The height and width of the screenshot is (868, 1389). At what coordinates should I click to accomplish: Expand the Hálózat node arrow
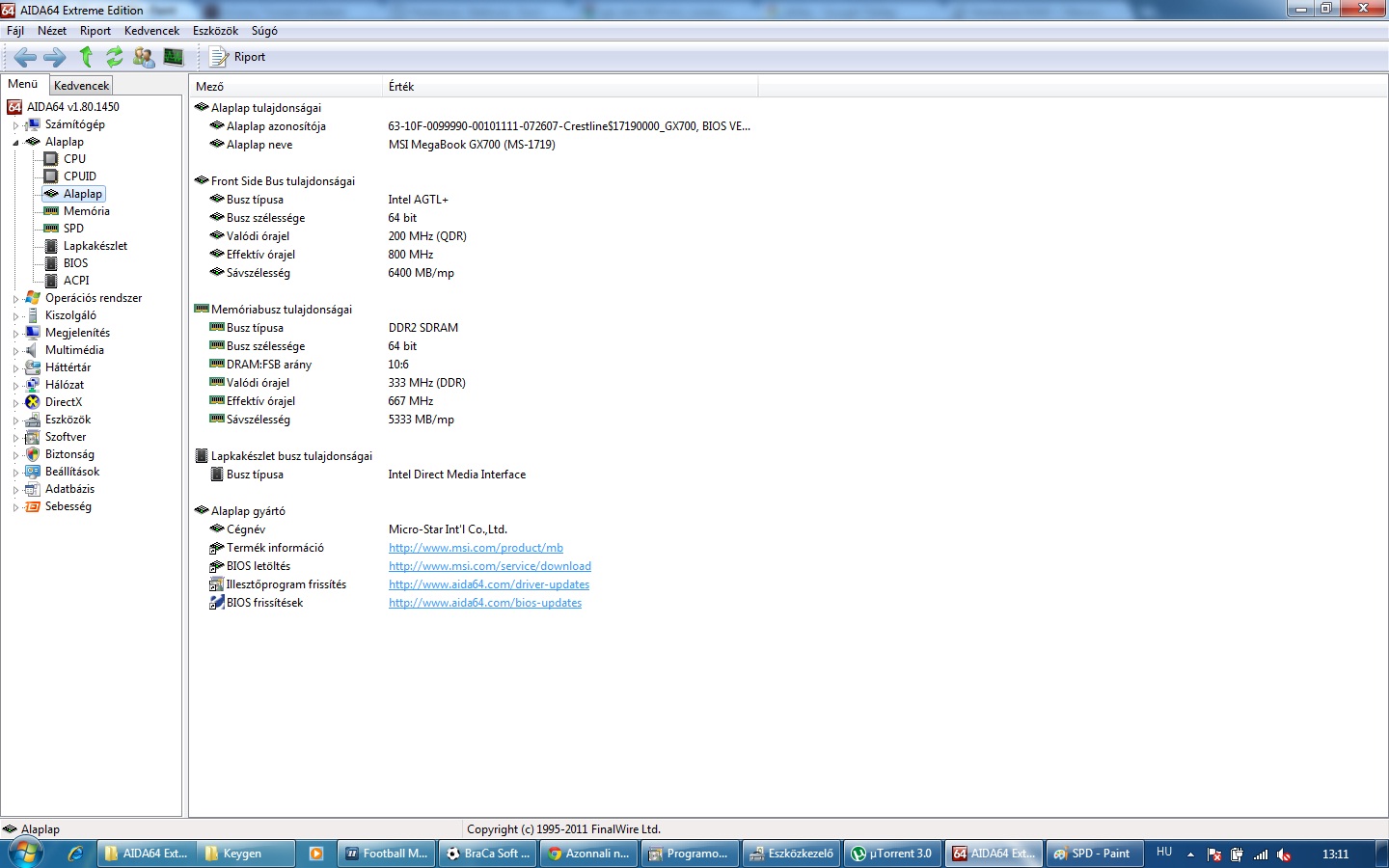tap(15, 386)
